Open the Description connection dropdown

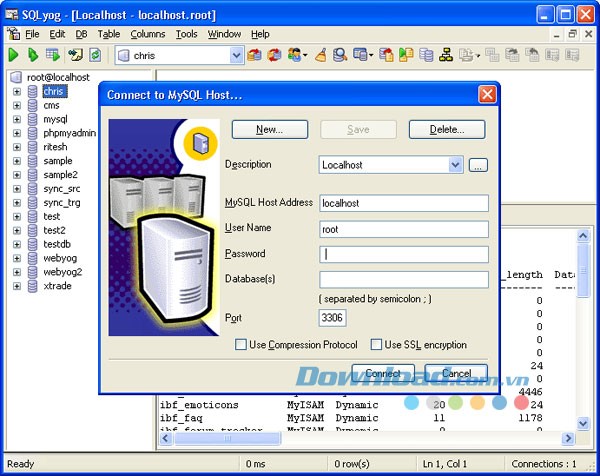(x=455, y=165)
